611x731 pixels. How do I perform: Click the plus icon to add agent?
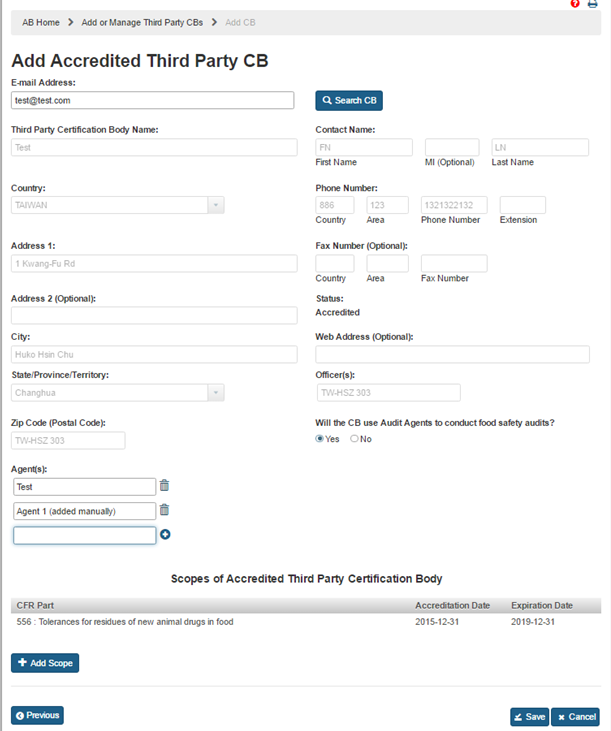(165, 535)
